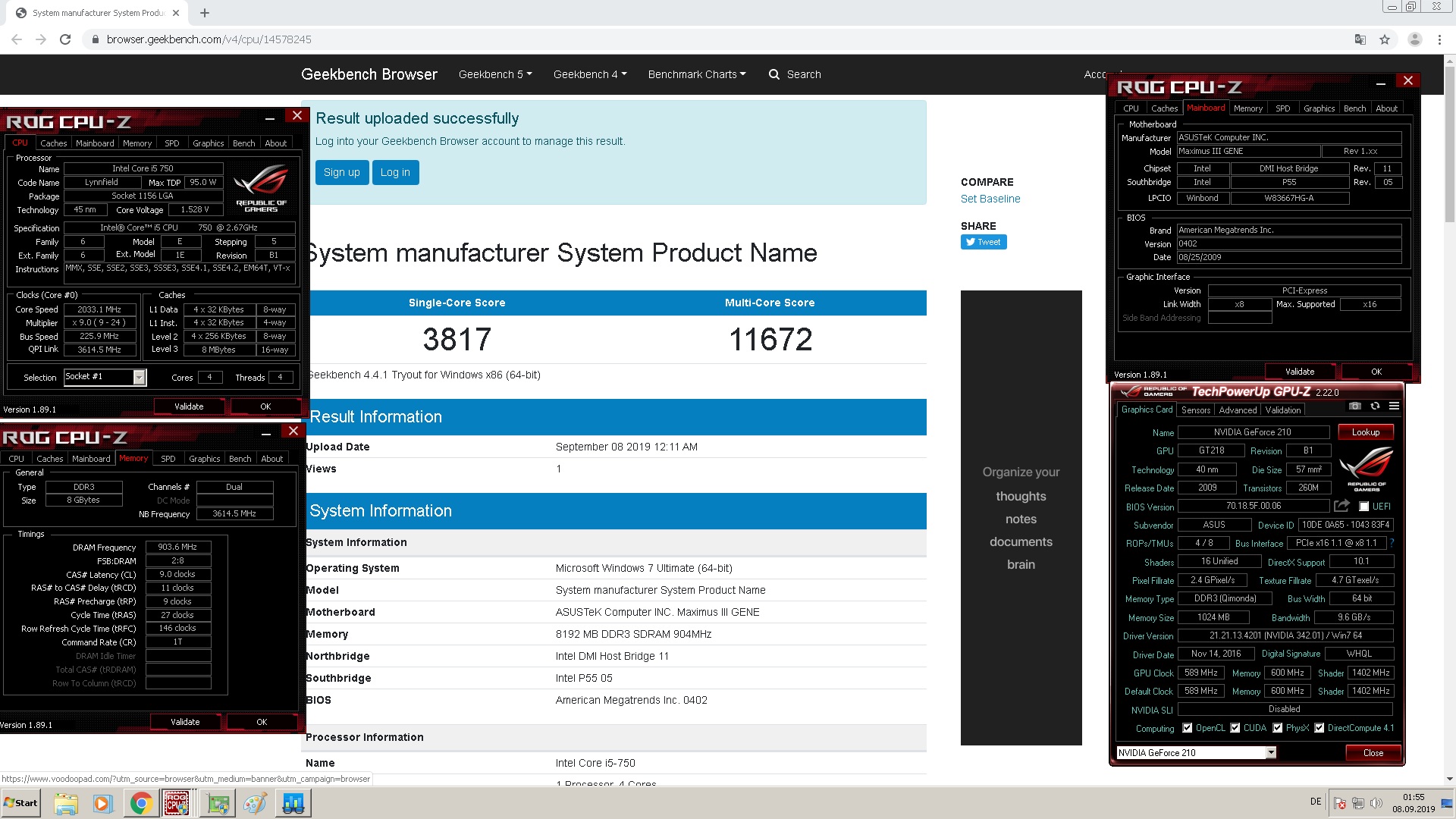Click the volume speaker tray icon
The width and height of the screenshot is (1456, 819).
click(1376, 803)
